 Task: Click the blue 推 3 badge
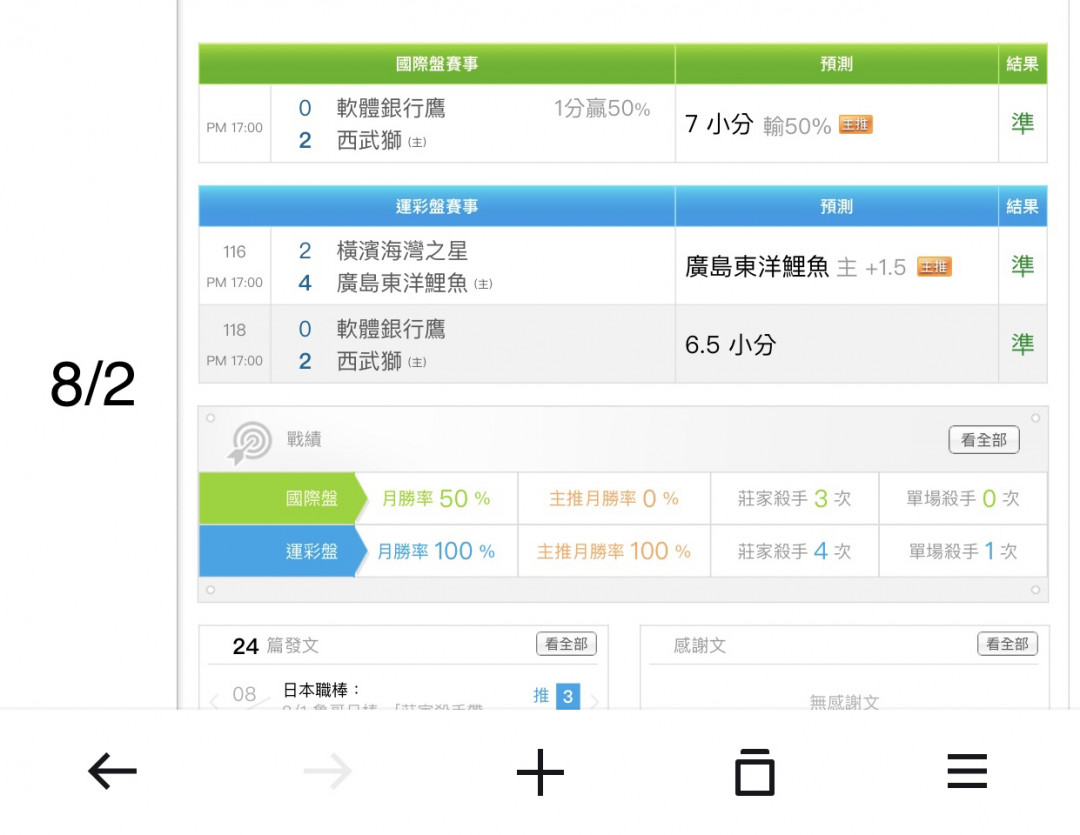[557, 696]
